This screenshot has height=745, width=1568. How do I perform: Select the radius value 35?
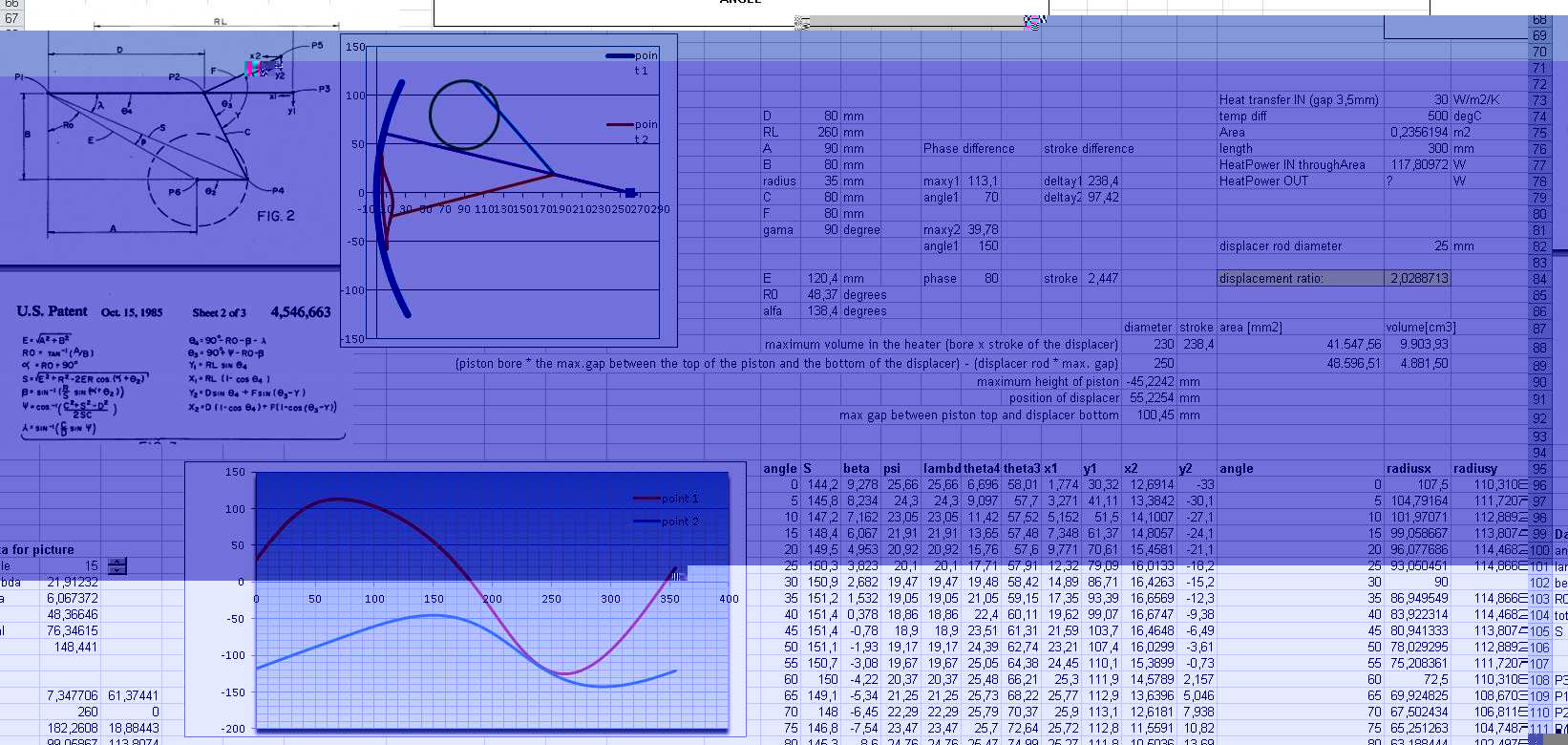pyautogui.click(x=821, y=181)
